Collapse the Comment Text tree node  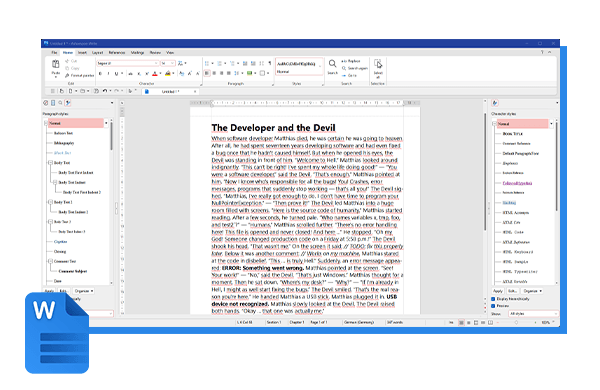point(50,261)
